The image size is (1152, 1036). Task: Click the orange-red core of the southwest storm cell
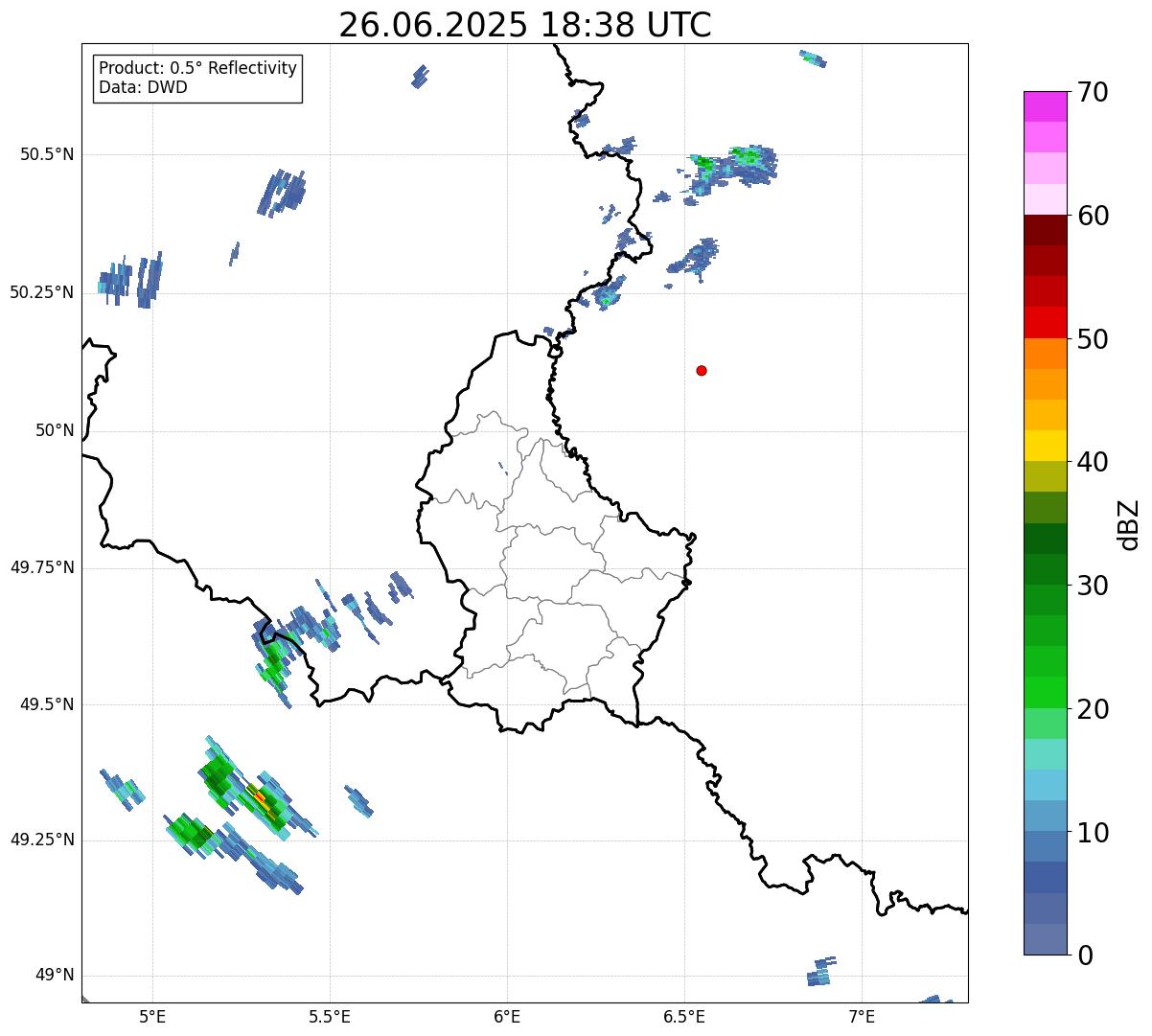click(x=259, y=797)
